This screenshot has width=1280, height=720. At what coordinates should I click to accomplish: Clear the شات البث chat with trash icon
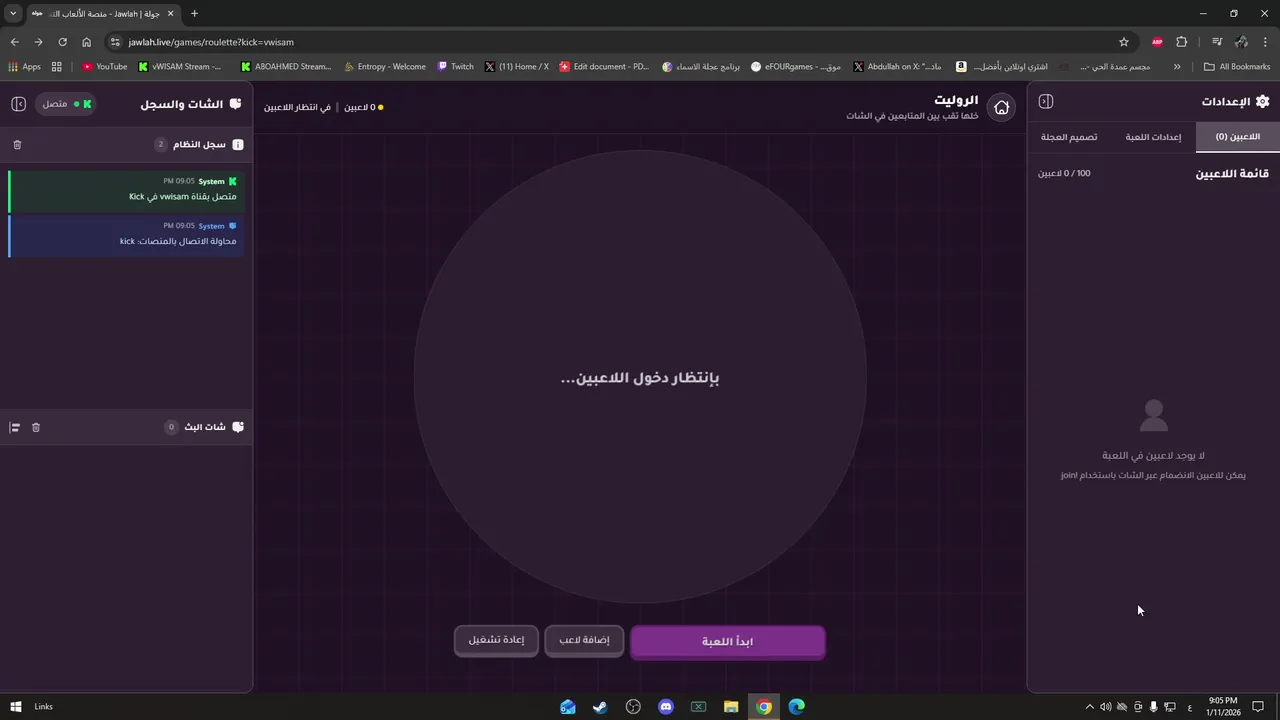click(36, 427)
